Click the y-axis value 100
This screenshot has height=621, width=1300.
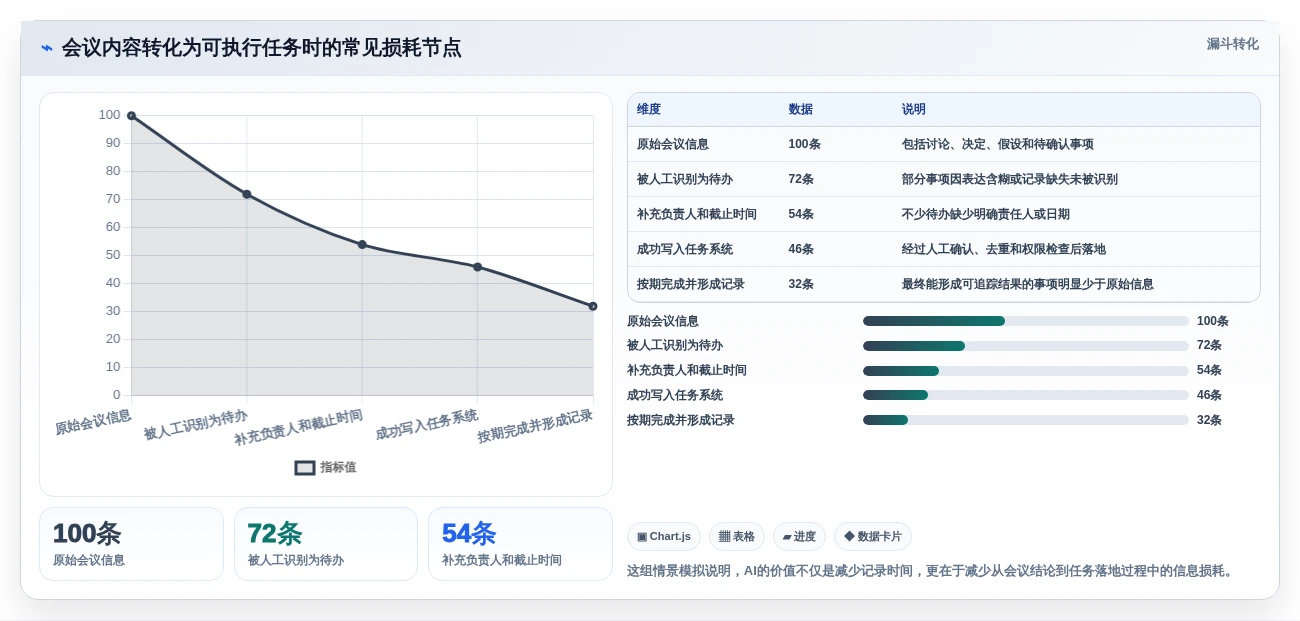[109, 115]
